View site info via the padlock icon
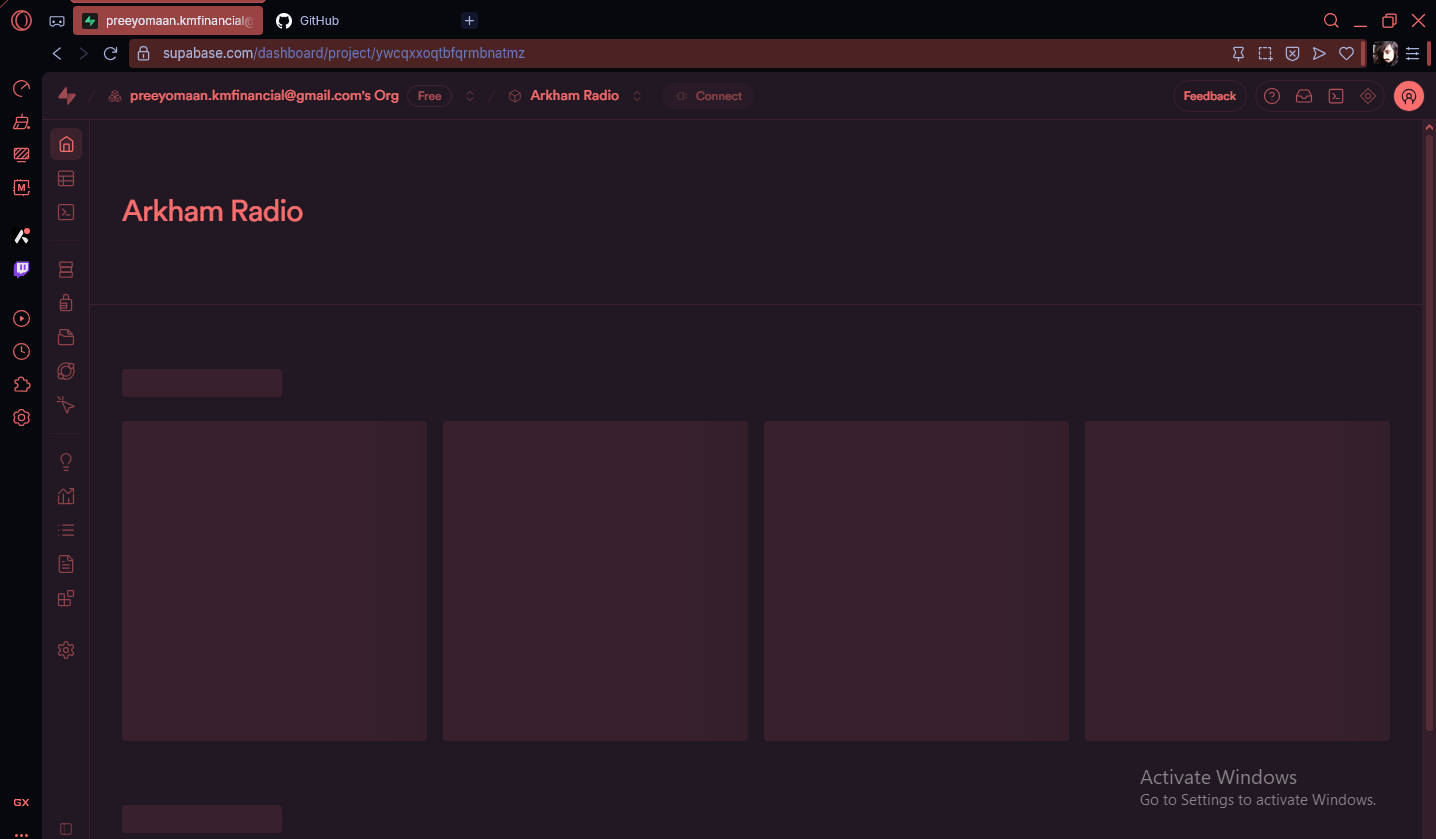 tap(144, 53)
